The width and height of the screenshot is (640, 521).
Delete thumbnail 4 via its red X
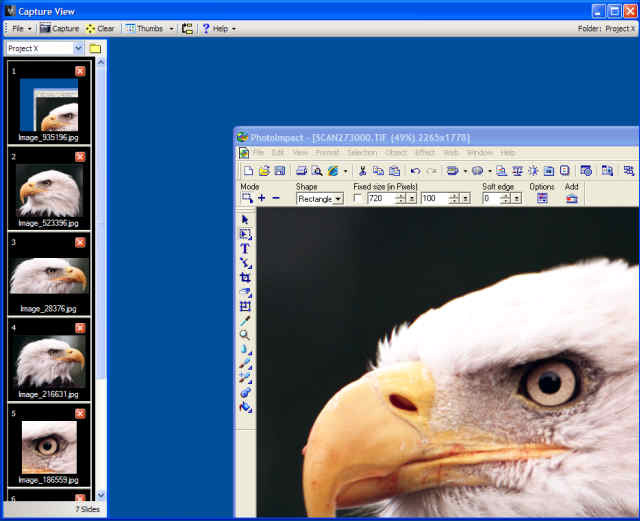(x=80, y=327)
